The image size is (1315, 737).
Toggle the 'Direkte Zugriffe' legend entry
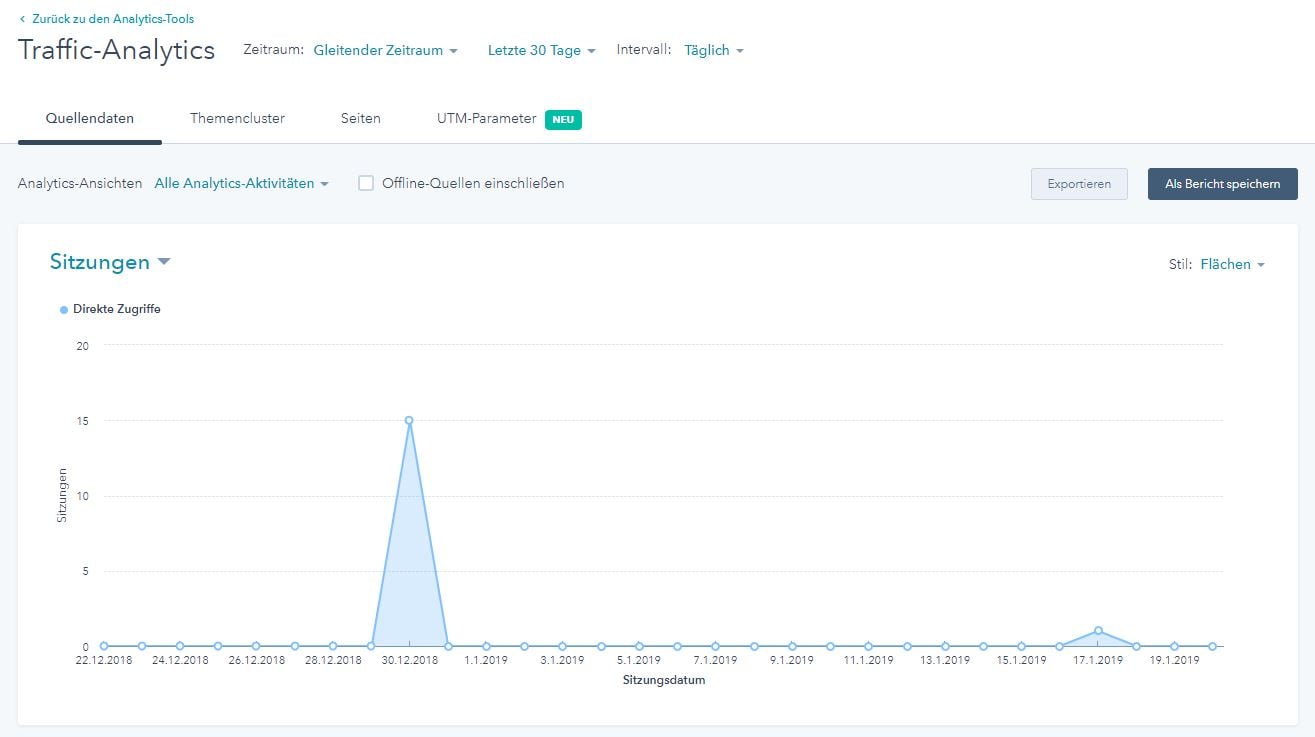click(110, 309)
